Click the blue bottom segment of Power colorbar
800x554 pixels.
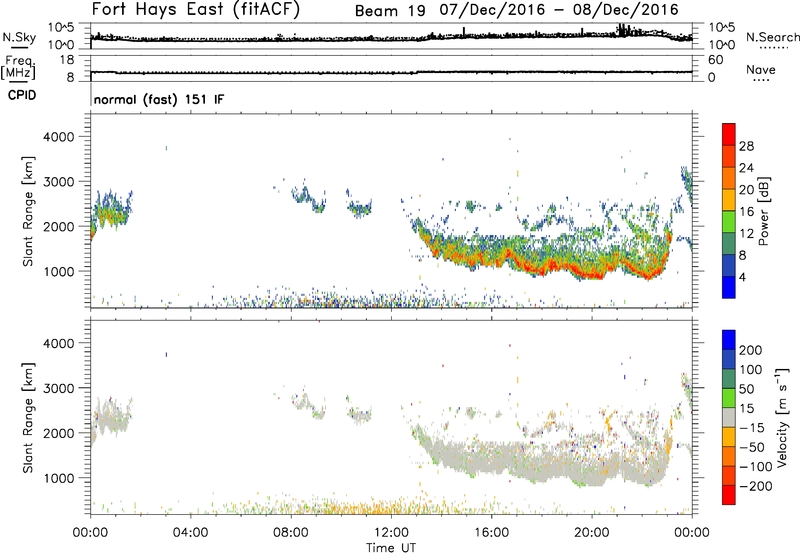pos(729,287)
